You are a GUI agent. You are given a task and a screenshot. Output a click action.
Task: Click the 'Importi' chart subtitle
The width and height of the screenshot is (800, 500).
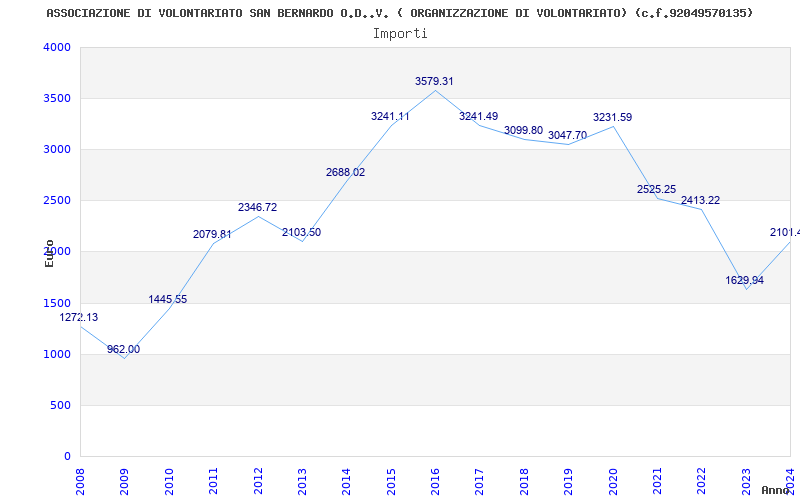click(400, 34)
